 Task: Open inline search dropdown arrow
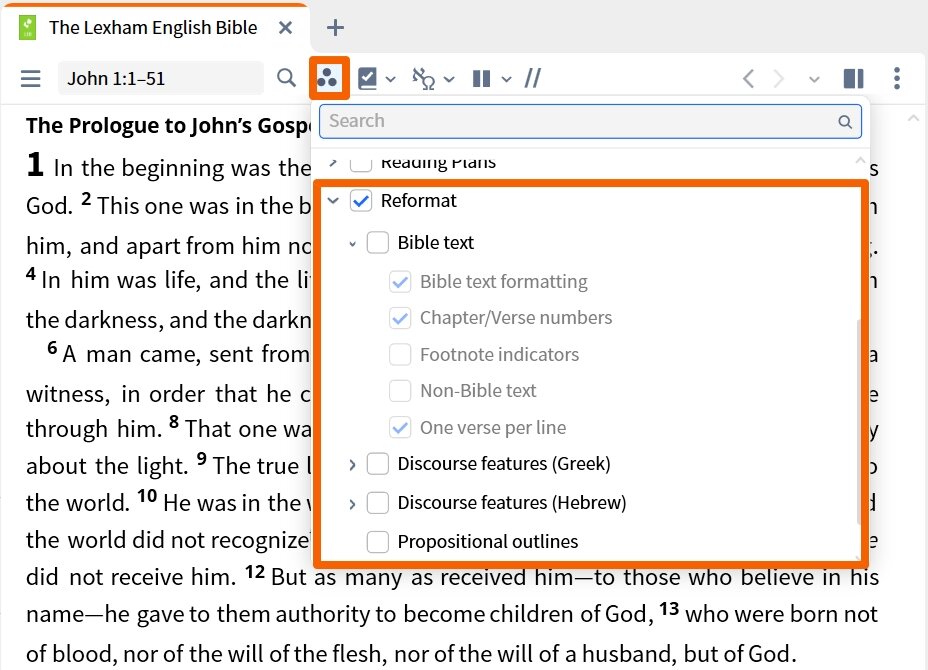[x=391, y=79]
